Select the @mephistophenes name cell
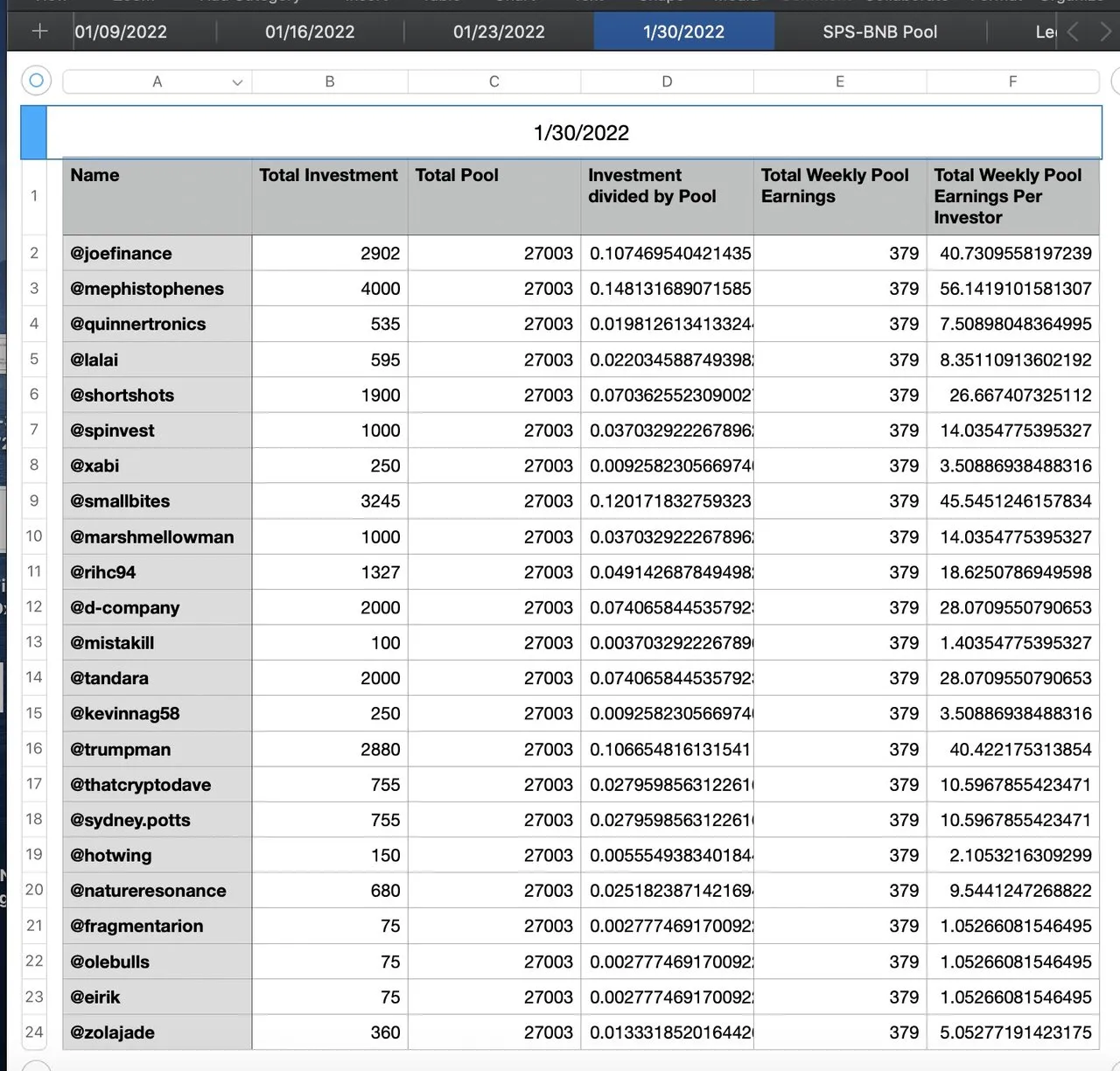The height and width of the screenshot is (1071, 1120). click(157, 289)
